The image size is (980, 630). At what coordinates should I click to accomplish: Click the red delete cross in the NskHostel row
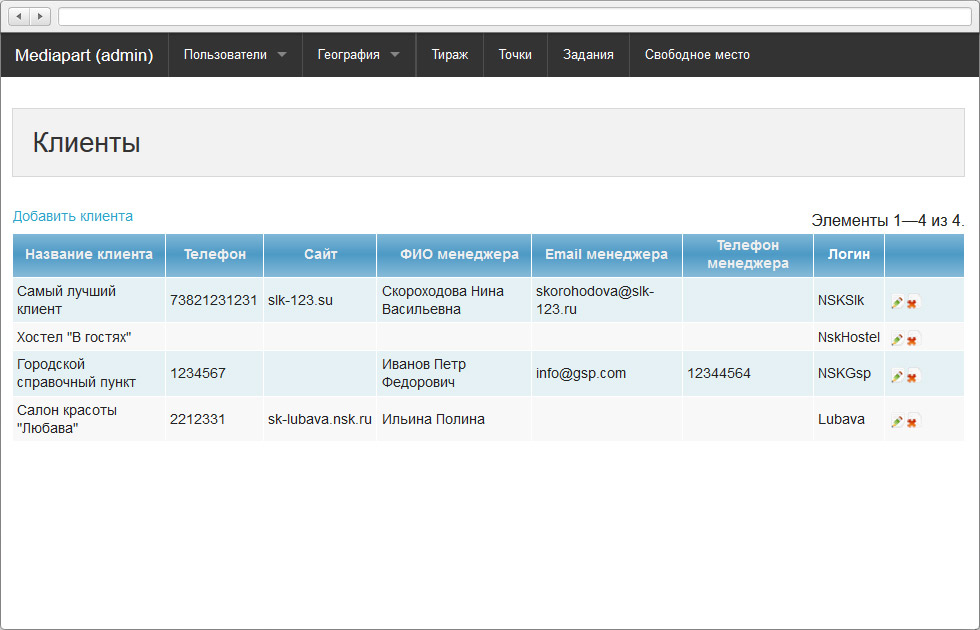(912, 339)
